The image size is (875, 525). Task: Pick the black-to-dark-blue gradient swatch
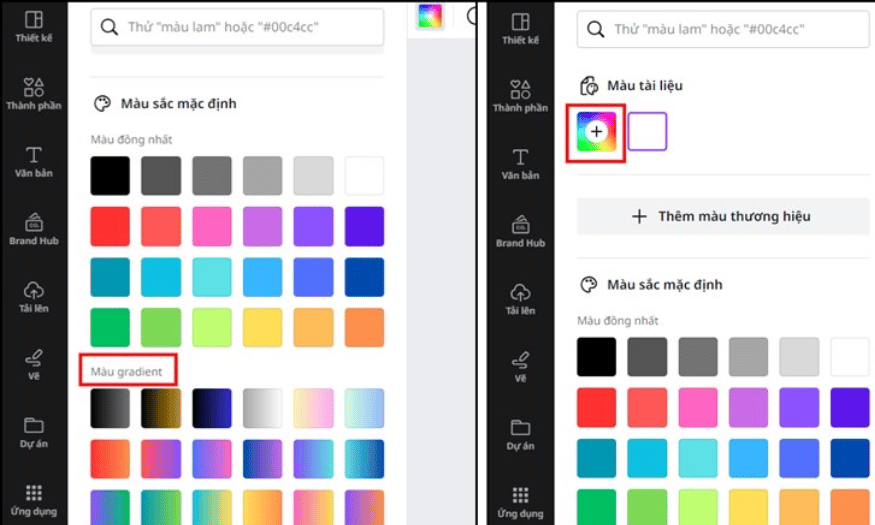click(211, 408)
